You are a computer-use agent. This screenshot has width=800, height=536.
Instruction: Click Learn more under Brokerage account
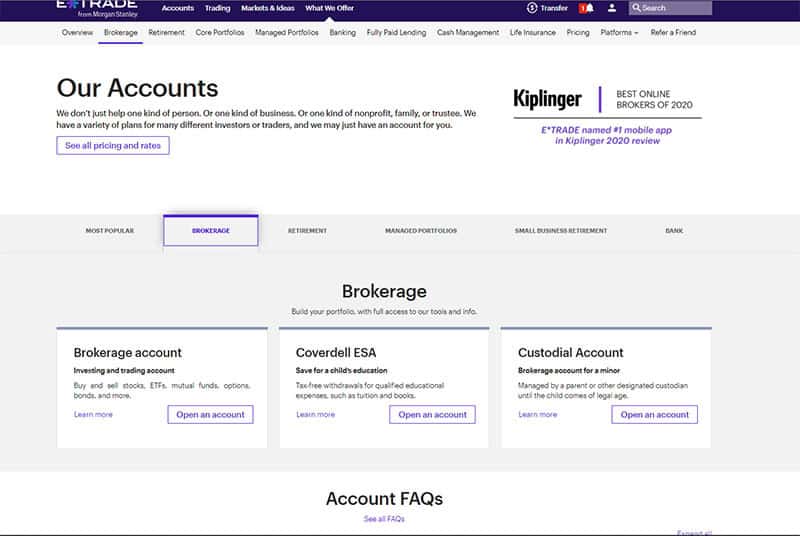pyautogui.click(x=93, y=415)
